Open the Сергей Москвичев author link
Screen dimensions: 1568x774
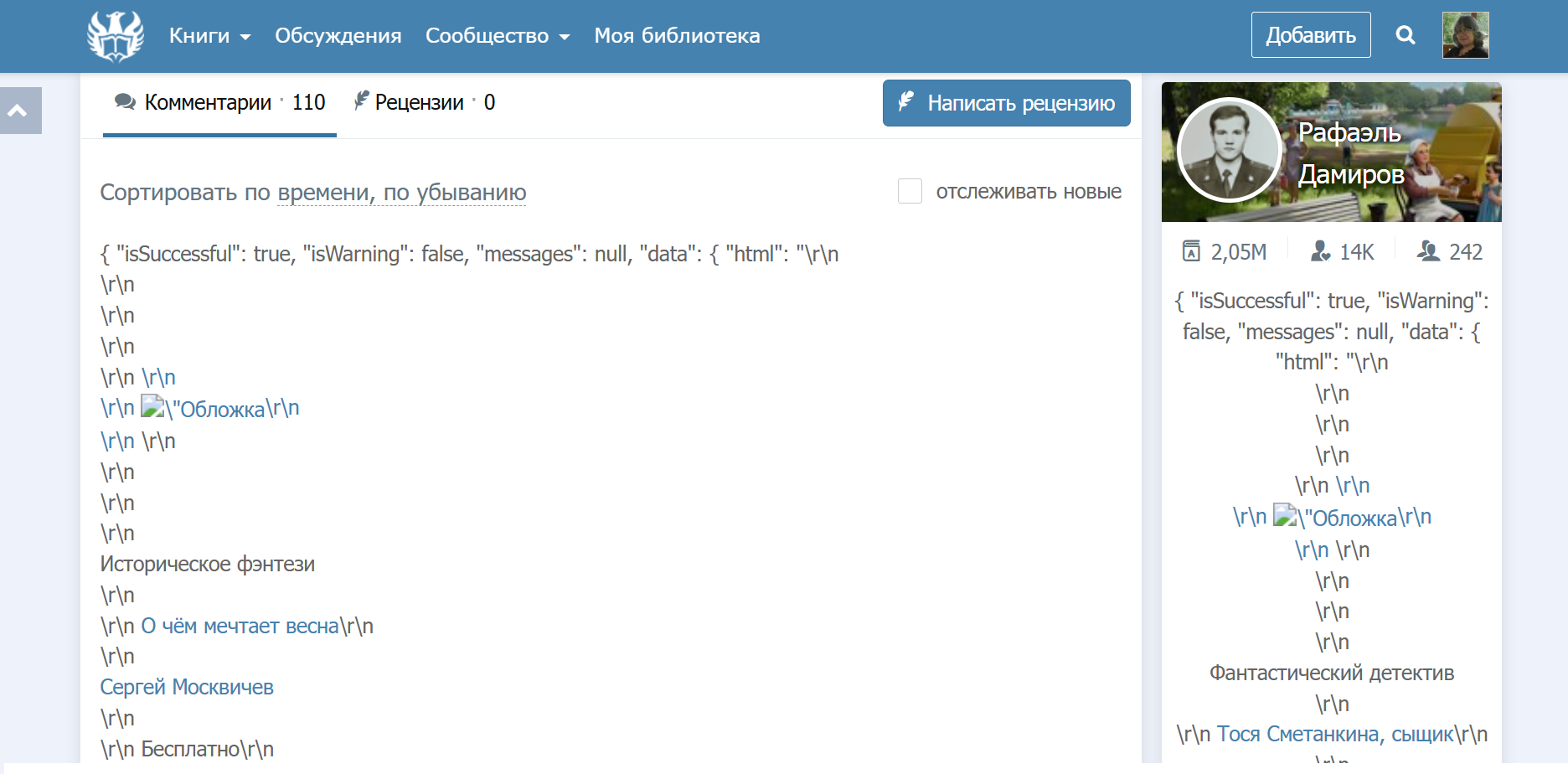187,687
